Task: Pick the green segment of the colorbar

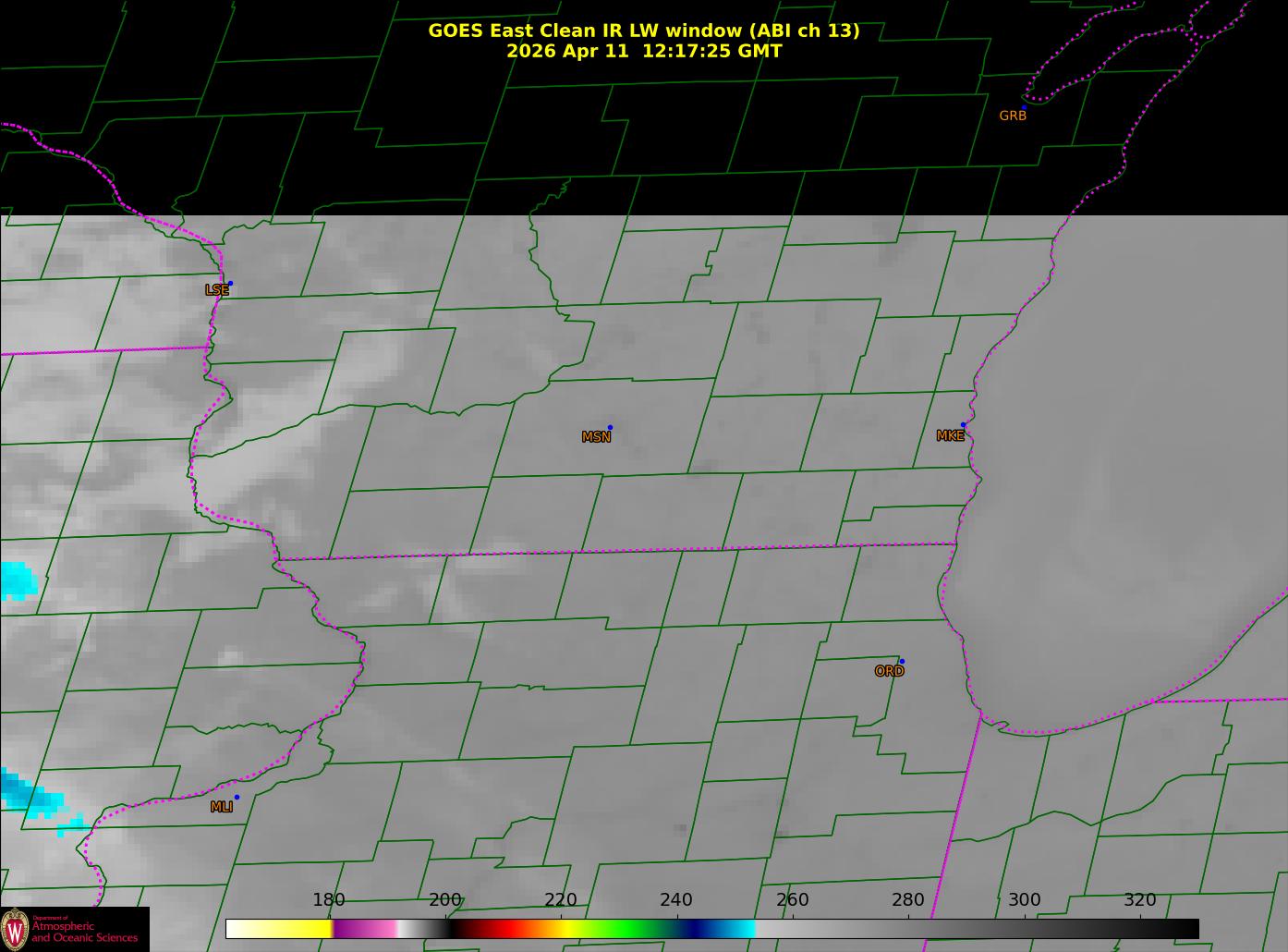Action: click(x=628, y=929)
